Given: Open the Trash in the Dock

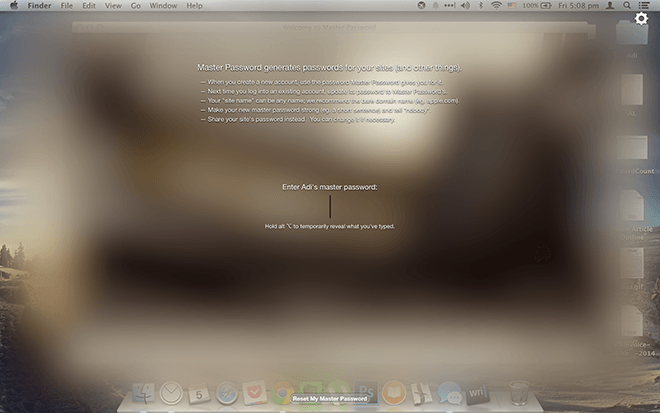Looking at the screenshot, I should pos(519,393).
